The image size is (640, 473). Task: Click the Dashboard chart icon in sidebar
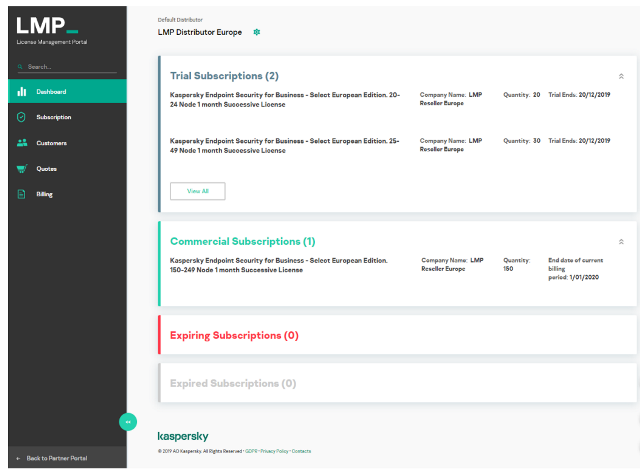(21, 92)
